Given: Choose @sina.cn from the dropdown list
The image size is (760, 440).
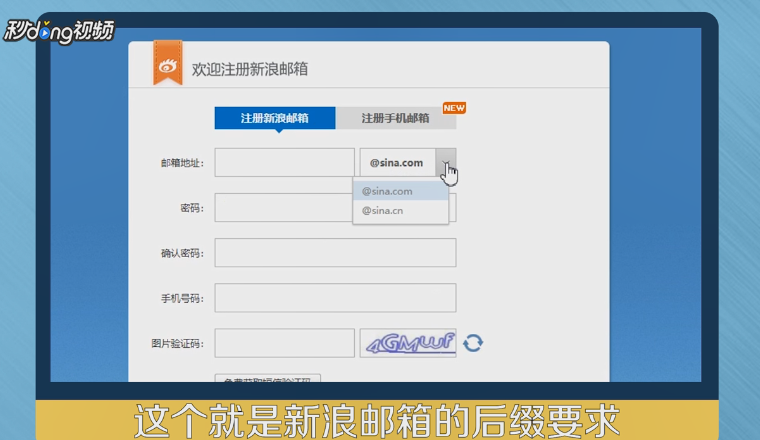Looking at the screenshot, I should 400,210.
